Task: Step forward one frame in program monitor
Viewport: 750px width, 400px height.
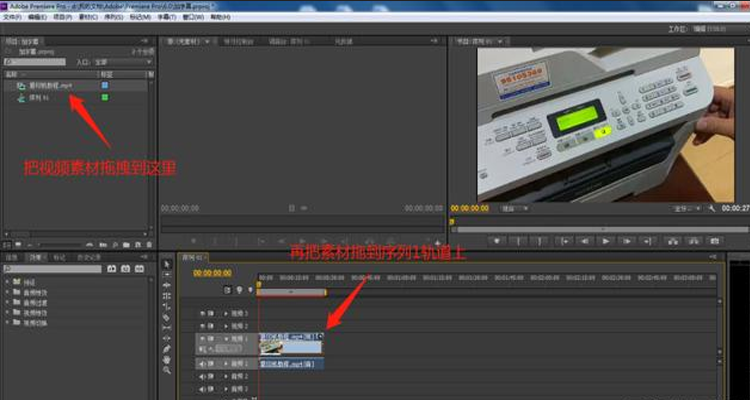Action: tap(628, 241)
